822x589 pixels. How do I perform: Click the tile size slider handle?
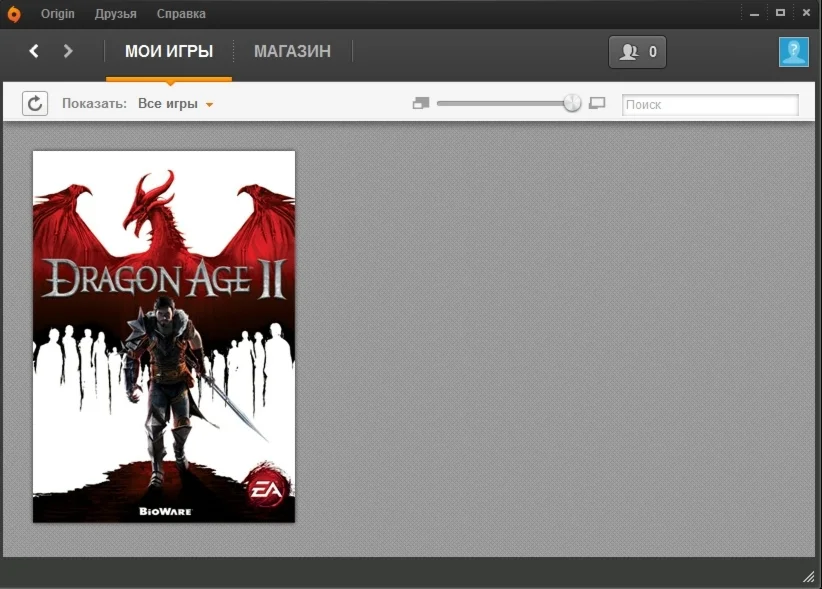tap(571, 102)
